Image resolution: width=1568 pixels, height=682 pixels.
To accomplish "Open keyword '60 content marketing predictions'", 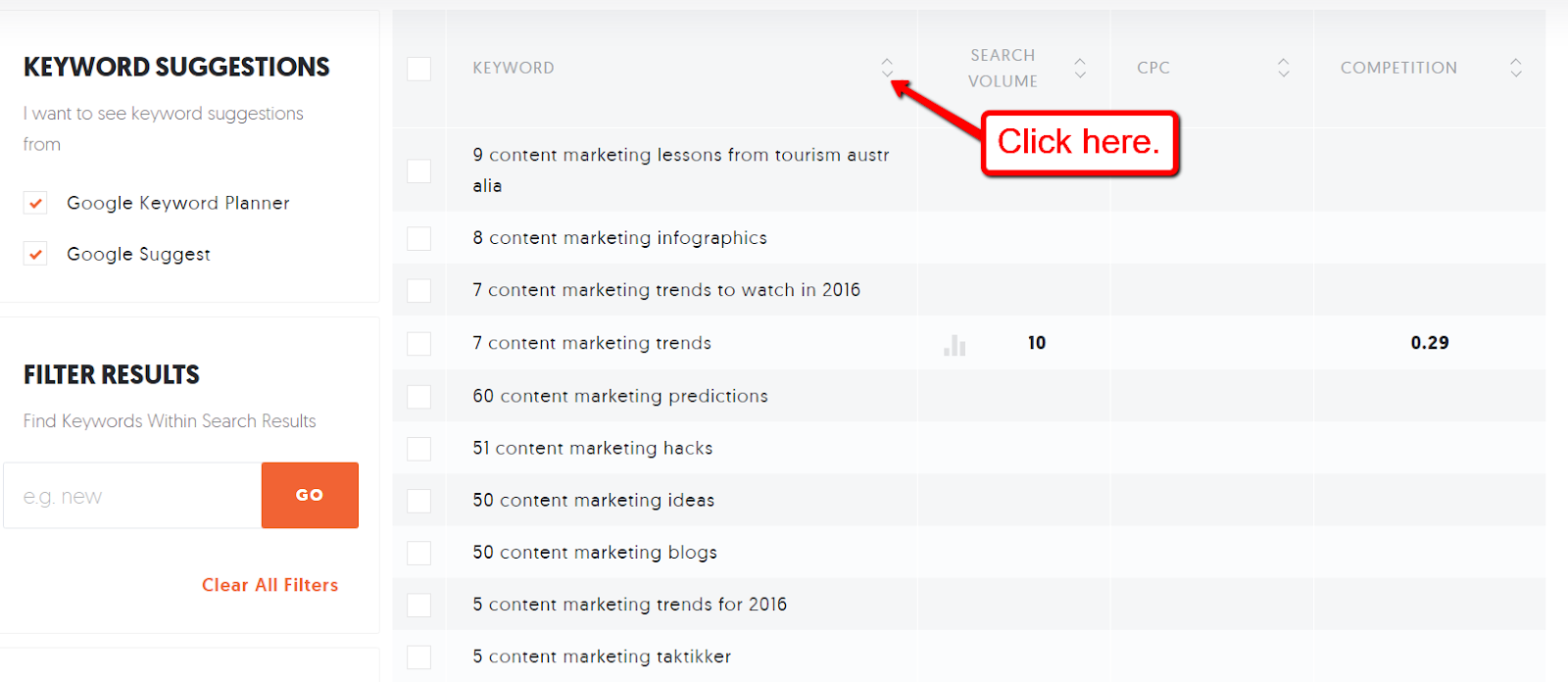I will [620, 396].
